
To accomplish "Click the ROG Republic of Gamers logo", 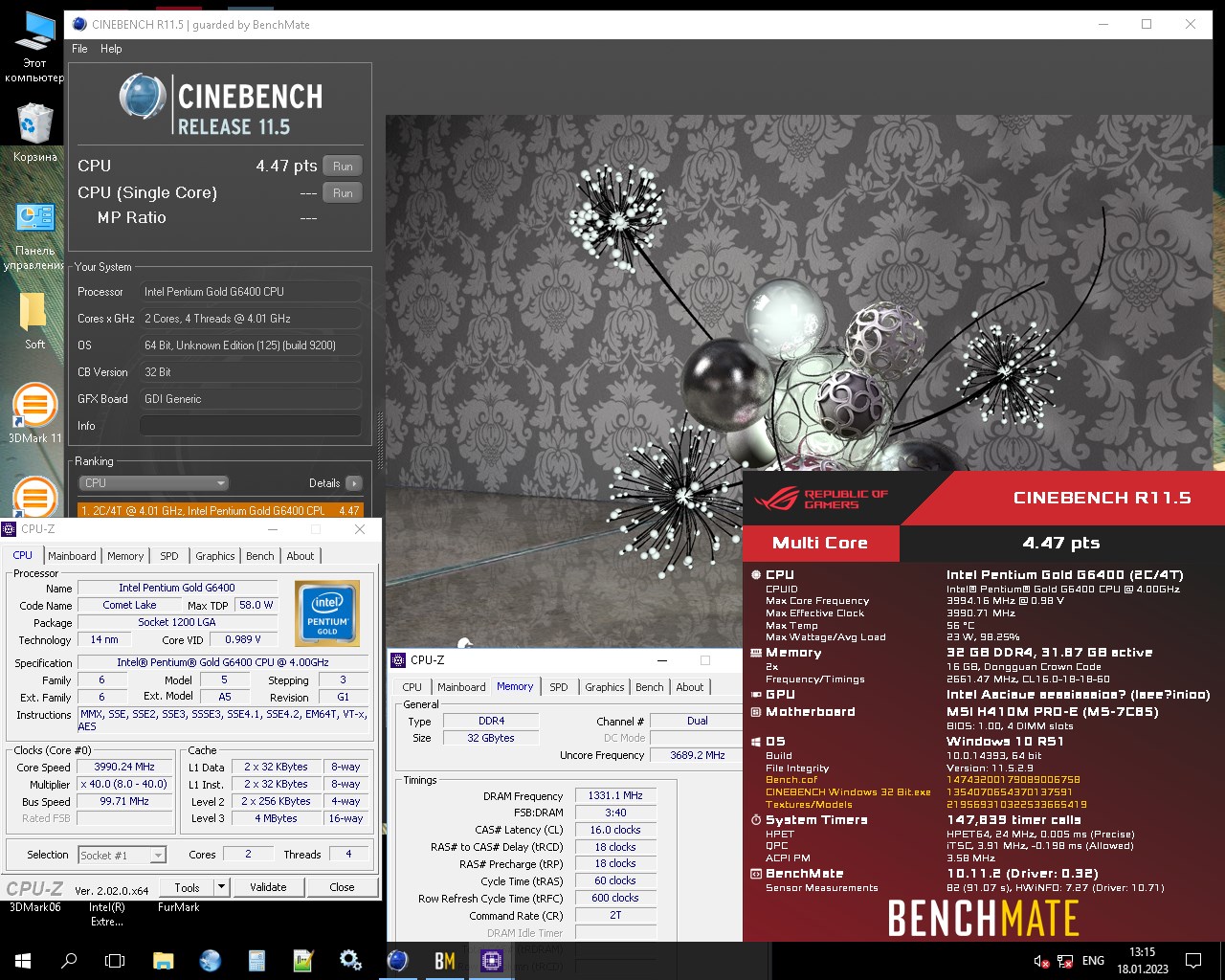I will pos(821,499).
